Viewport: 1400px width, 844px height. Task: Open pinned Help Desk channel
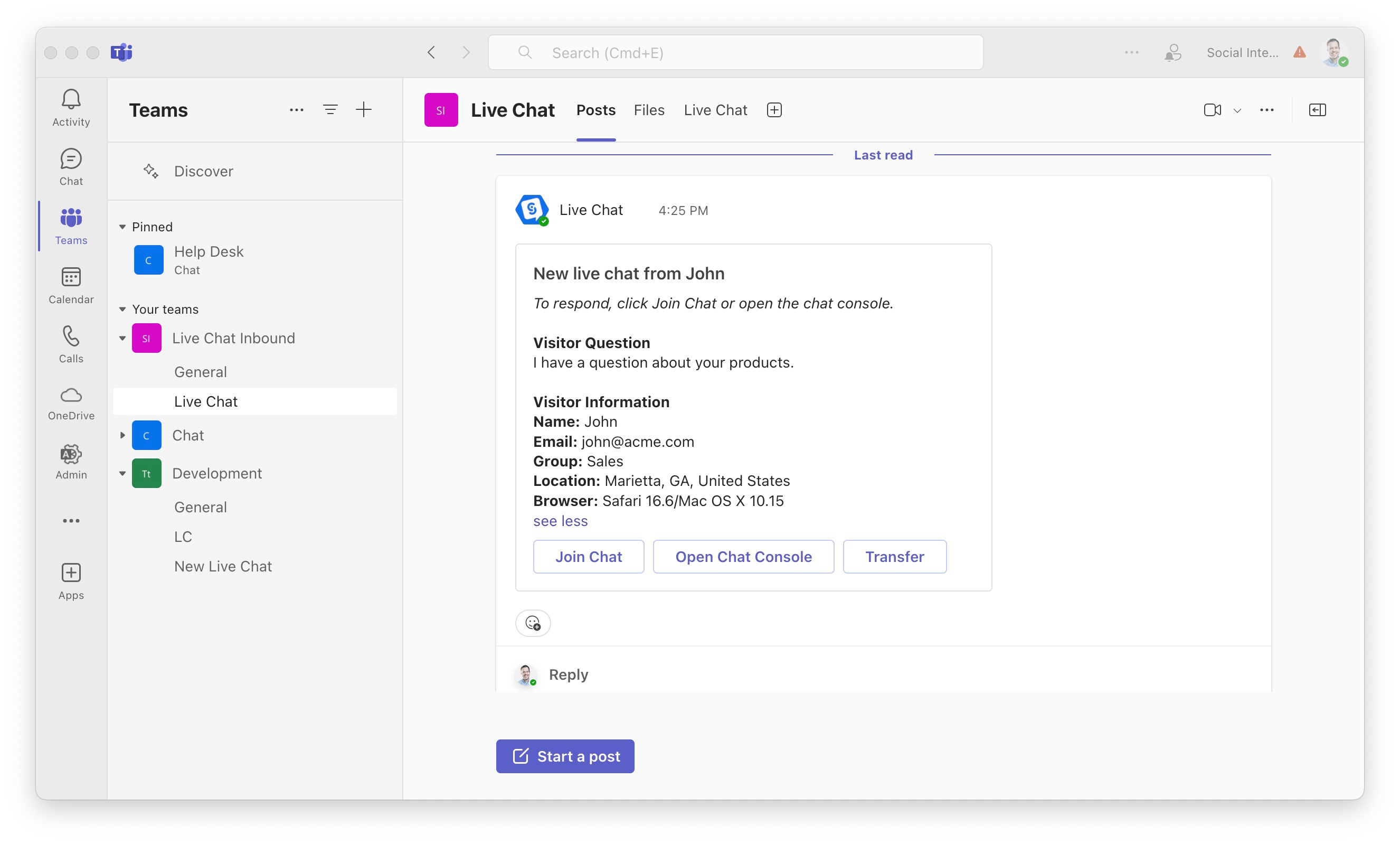click(254, 260)
